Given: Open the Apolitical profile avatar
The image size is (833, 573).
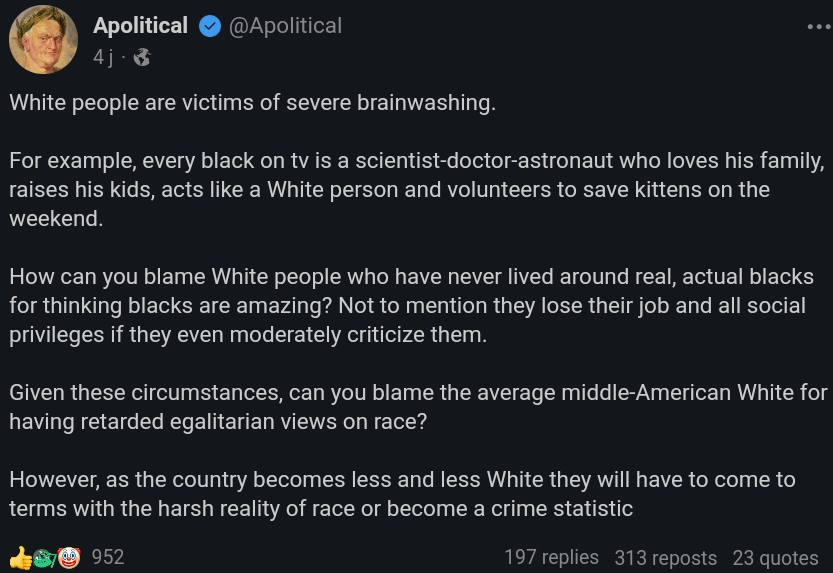Looking at the screenshot, I should (43, 40).
